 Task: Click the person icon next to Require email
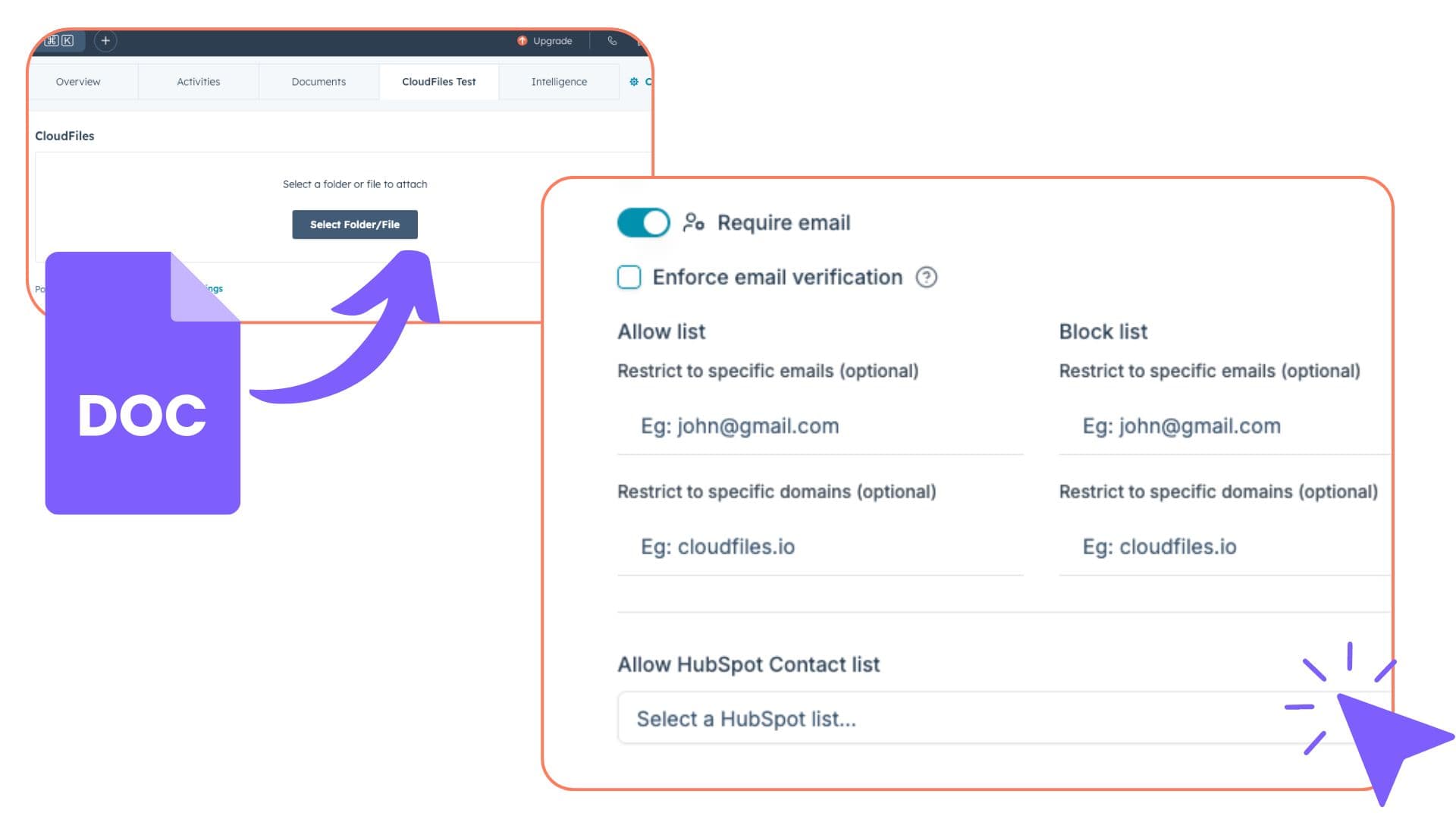point(693,223)
